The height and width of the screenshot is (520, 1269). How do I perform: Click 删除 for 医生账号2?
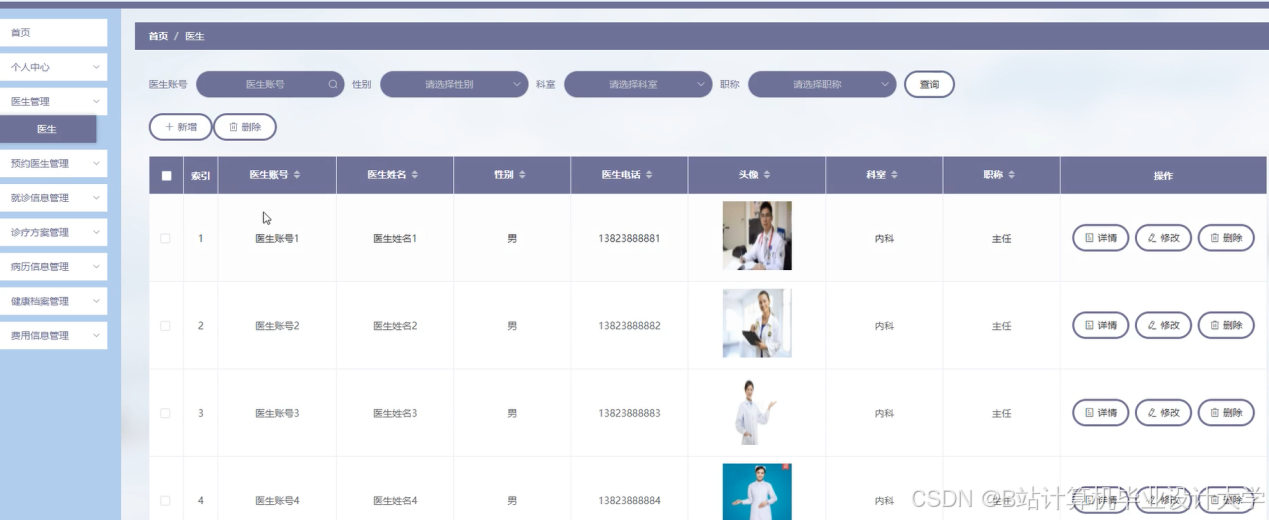coord(1226,325)
